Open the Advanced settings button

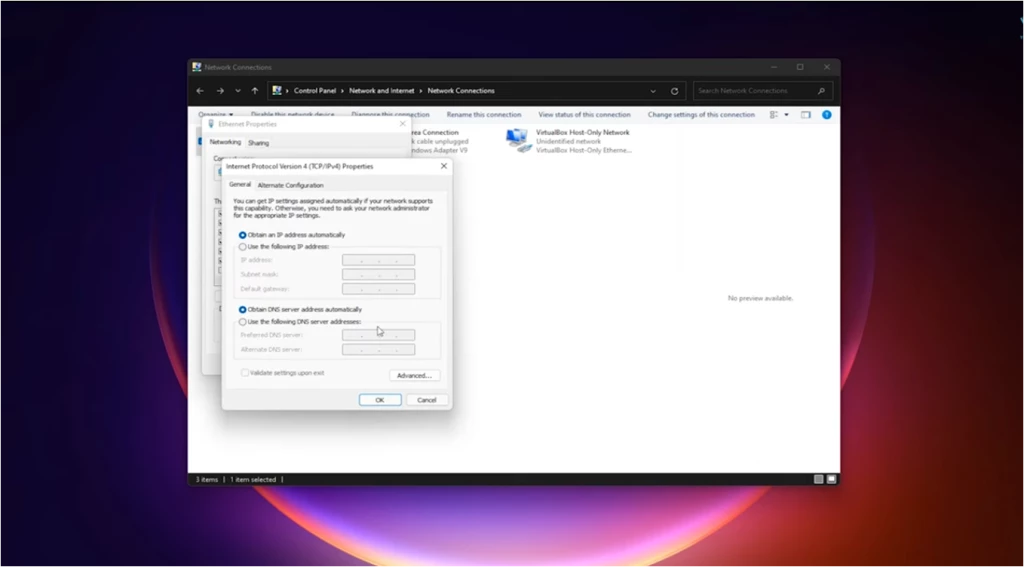pyautogui.click(x=415, y=376)
